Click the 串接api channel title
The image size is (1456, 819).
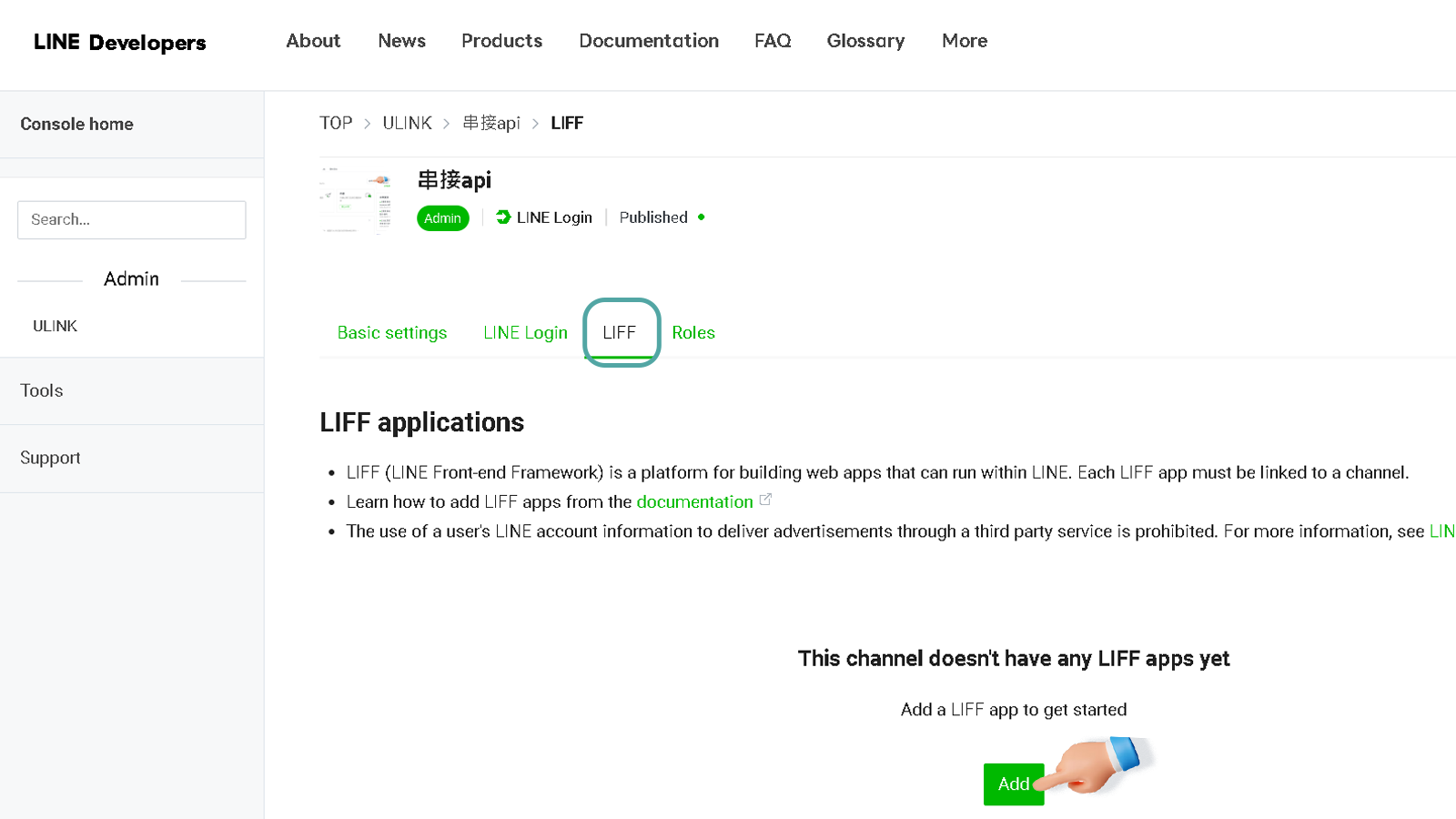(x=454, y=180)
